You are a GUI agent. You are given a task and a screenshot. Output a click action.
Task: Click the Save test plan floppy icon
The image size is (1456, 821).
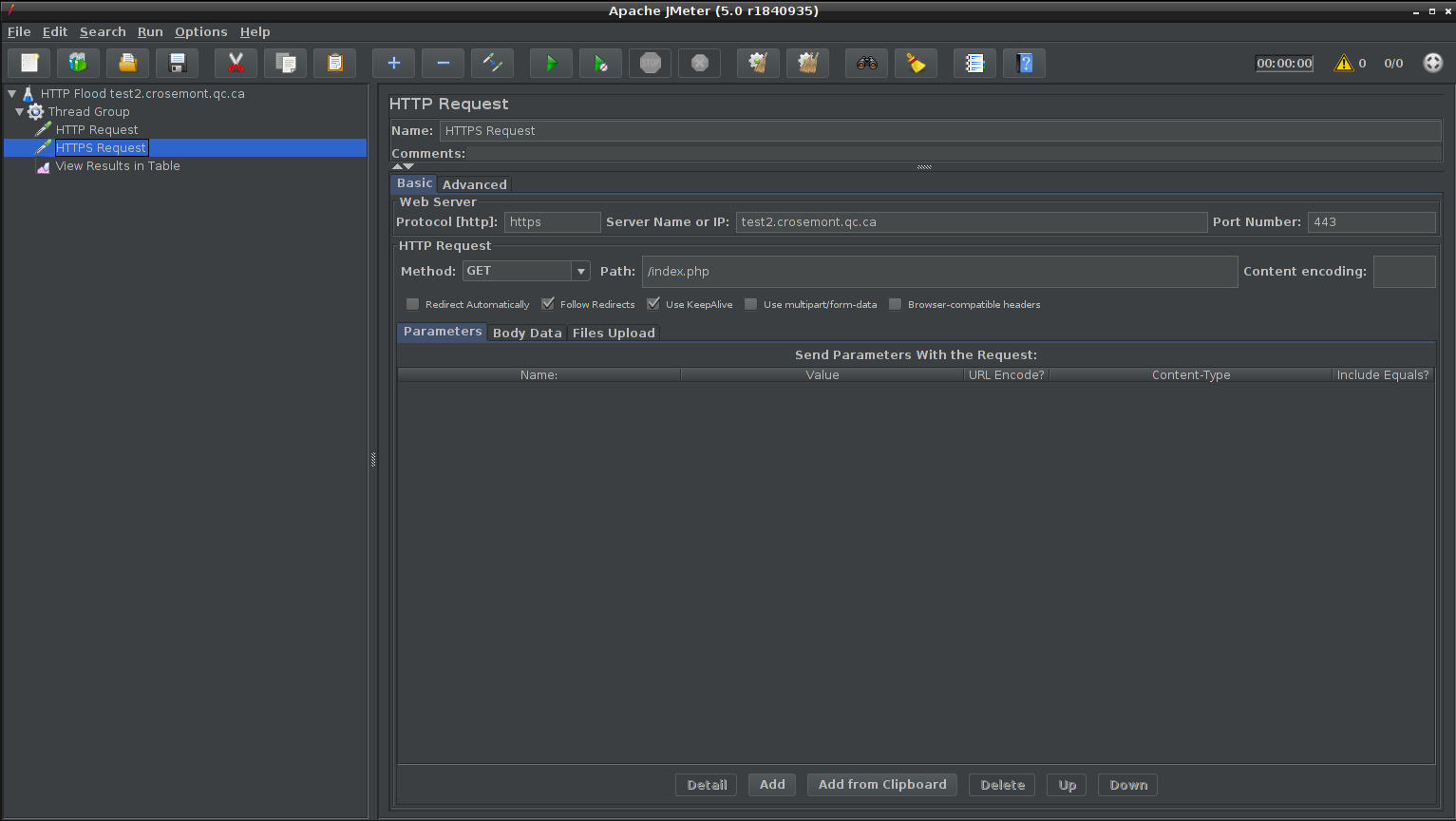pos(178,64)
